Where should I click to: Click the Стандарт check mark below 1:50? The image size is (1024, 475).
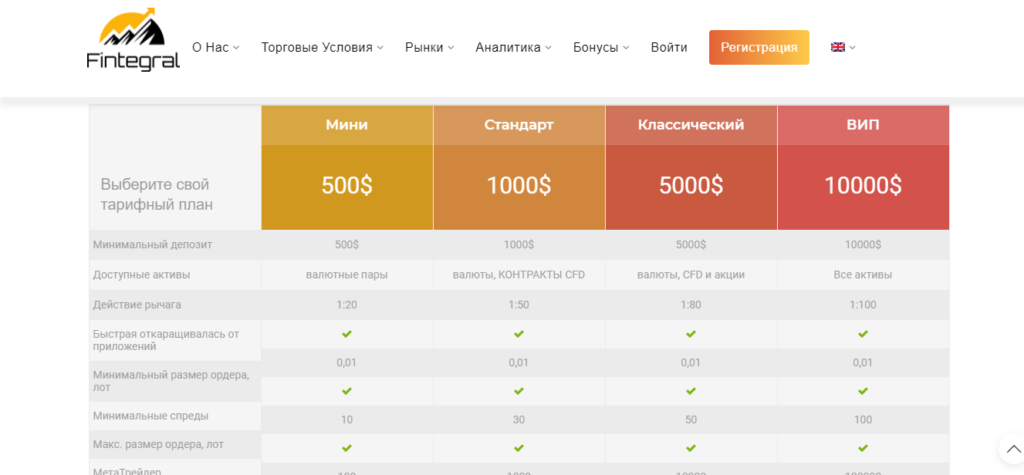519,334
